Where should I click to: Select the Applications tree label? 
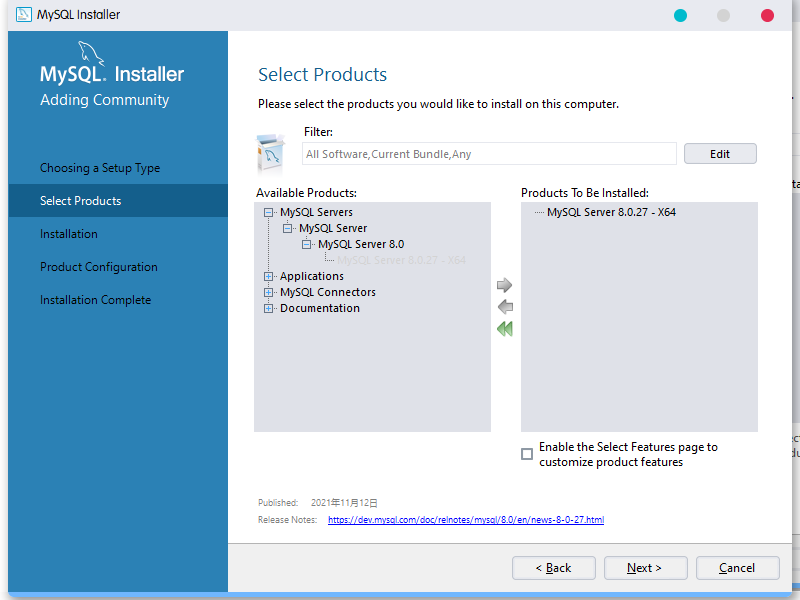click(x=312, y=277)
